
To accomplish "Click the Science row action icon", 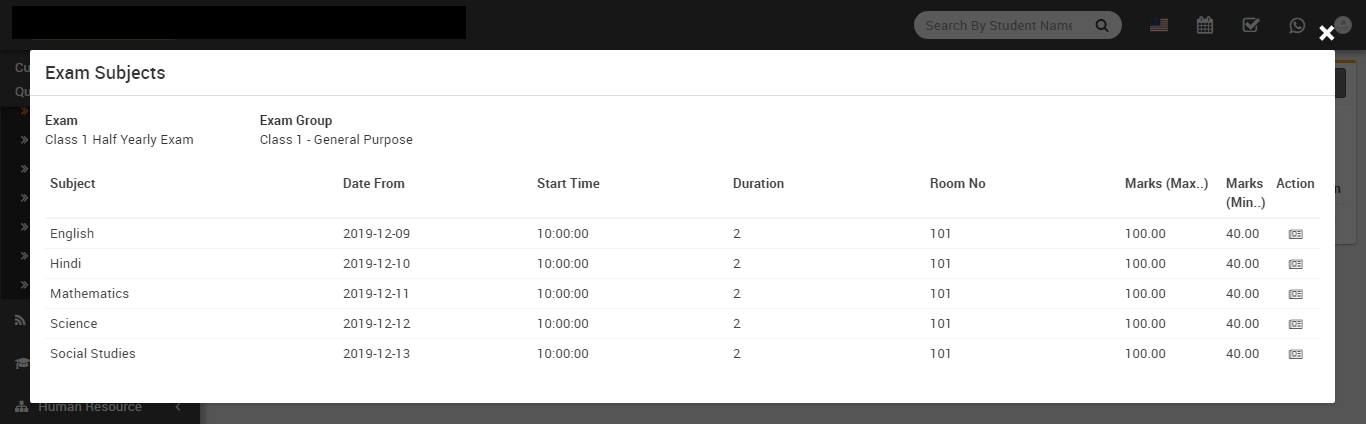I will tap(1295, 324).
